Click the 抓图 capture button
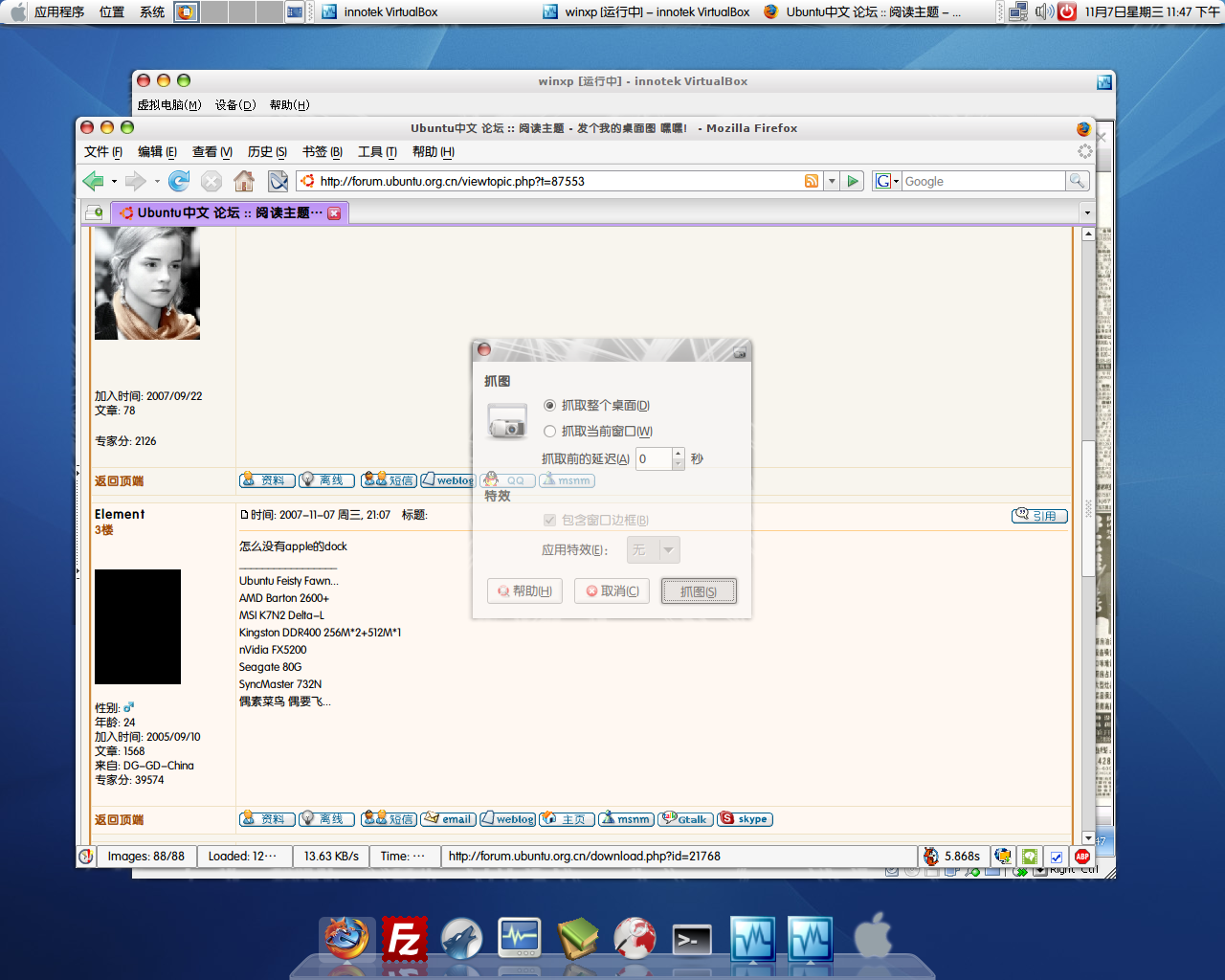The width and height of the screenshot is (1225, 980). pyautogui.click(x=699, y=591)
